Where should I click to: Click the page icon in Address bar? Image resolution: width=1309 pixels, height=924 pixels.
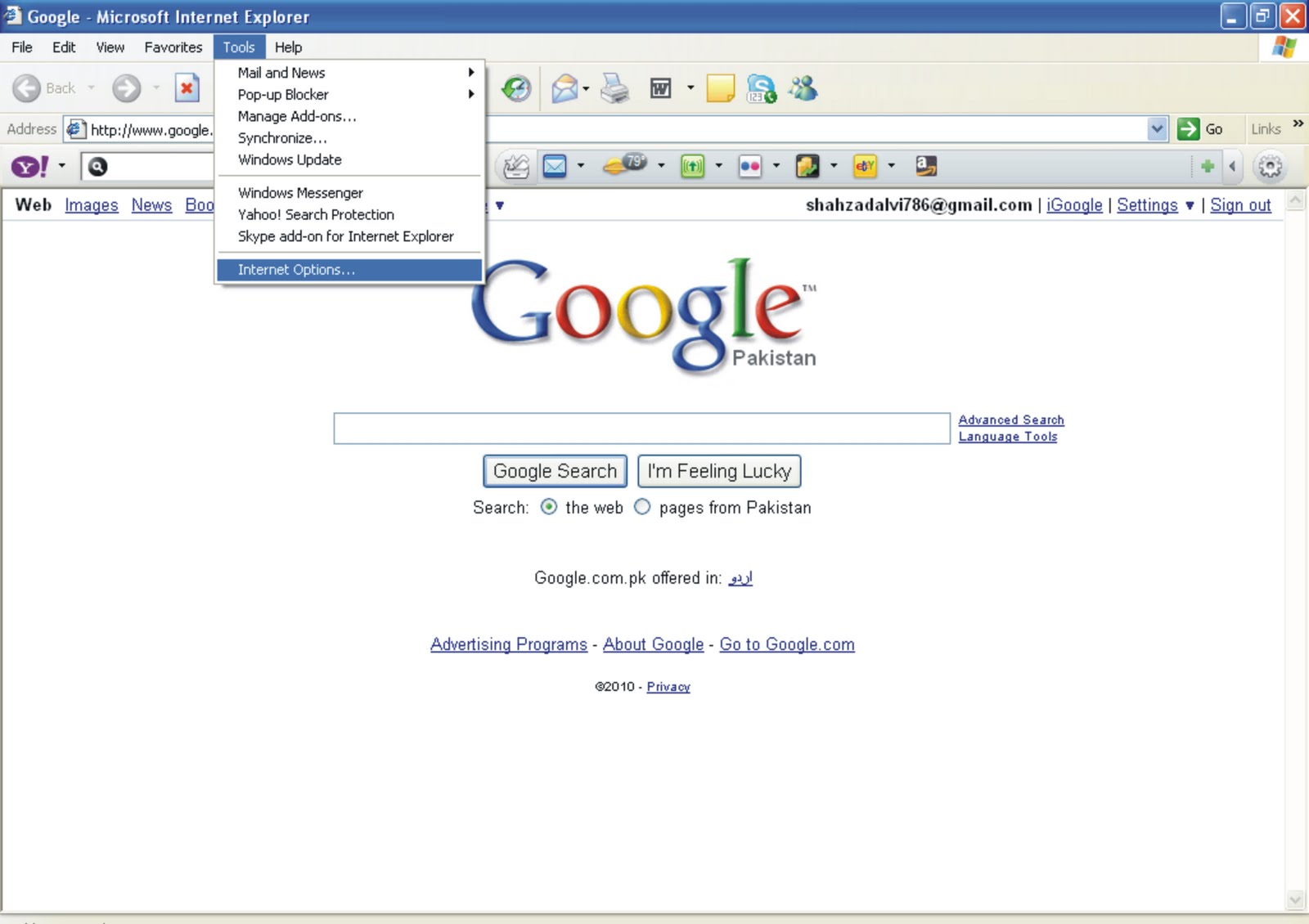76,129
